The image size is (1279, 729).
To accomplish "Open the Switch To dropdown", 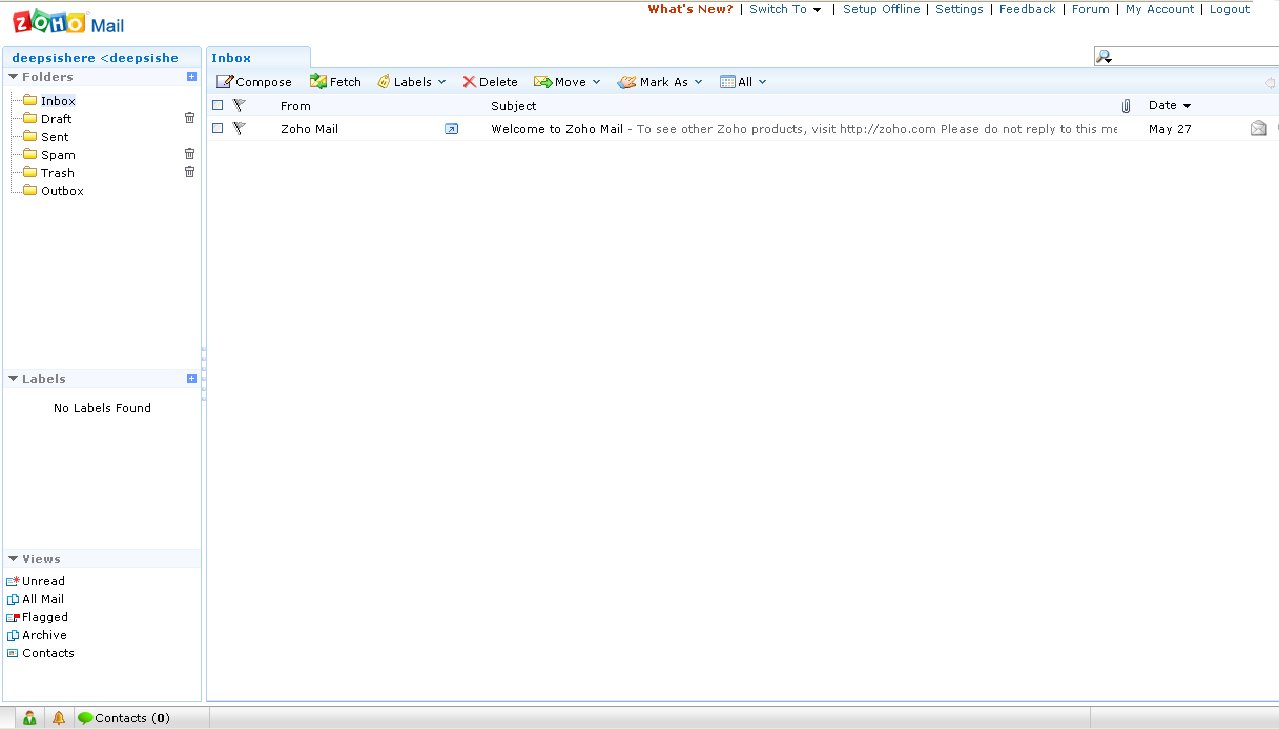I will [786, 9].
